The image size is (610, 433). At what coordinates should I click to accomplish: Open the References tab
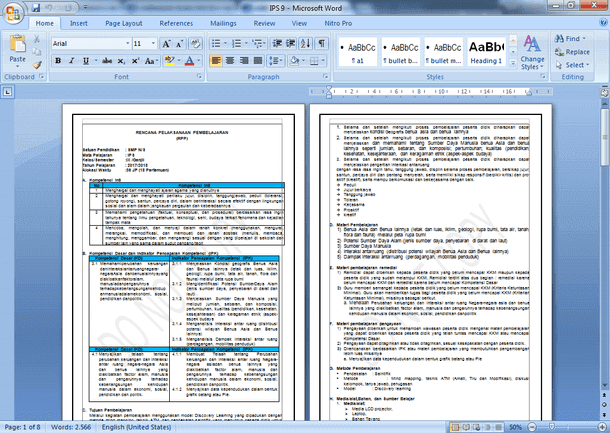click(176, 23)
